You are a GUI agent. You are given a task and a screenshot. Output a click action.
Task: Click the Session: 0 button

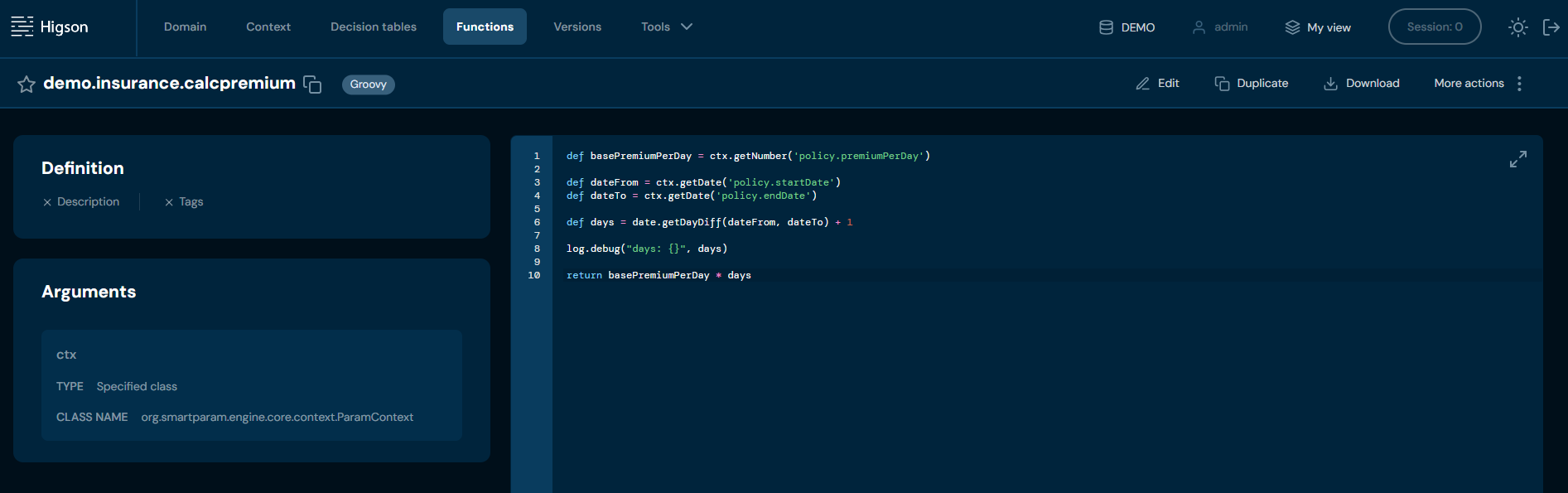coord(1435,27)
